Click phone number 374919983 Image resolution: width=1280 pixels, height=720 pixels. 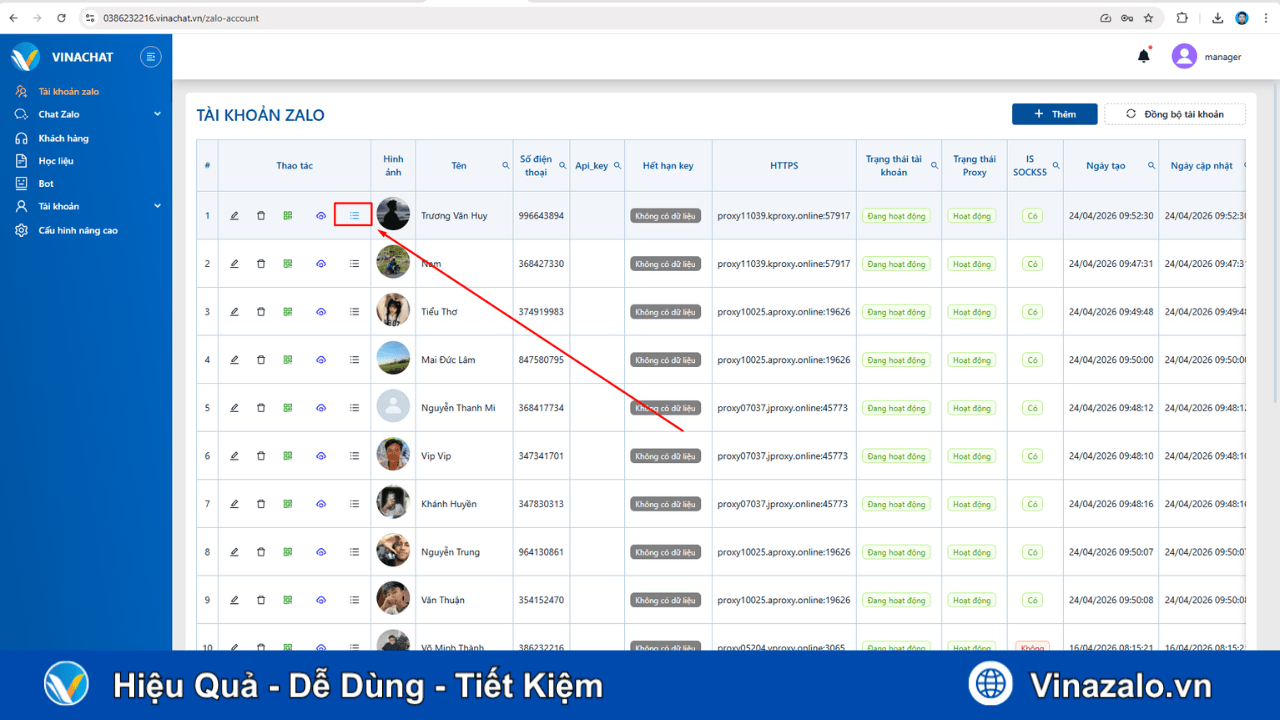pos(541,312)
